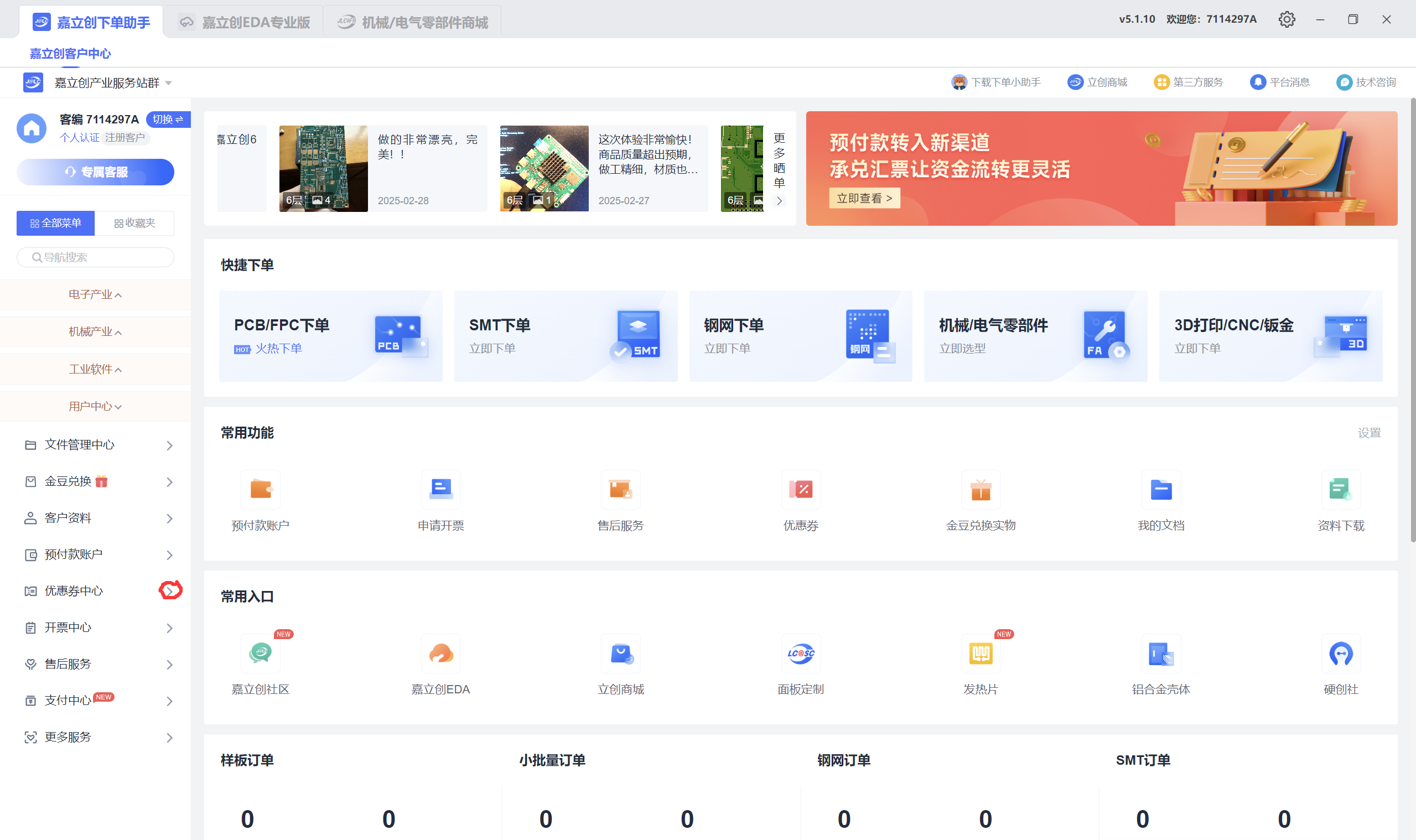Click the 导航搜索 search field
Screen dimensions: 1416x840
pos(95,257)
